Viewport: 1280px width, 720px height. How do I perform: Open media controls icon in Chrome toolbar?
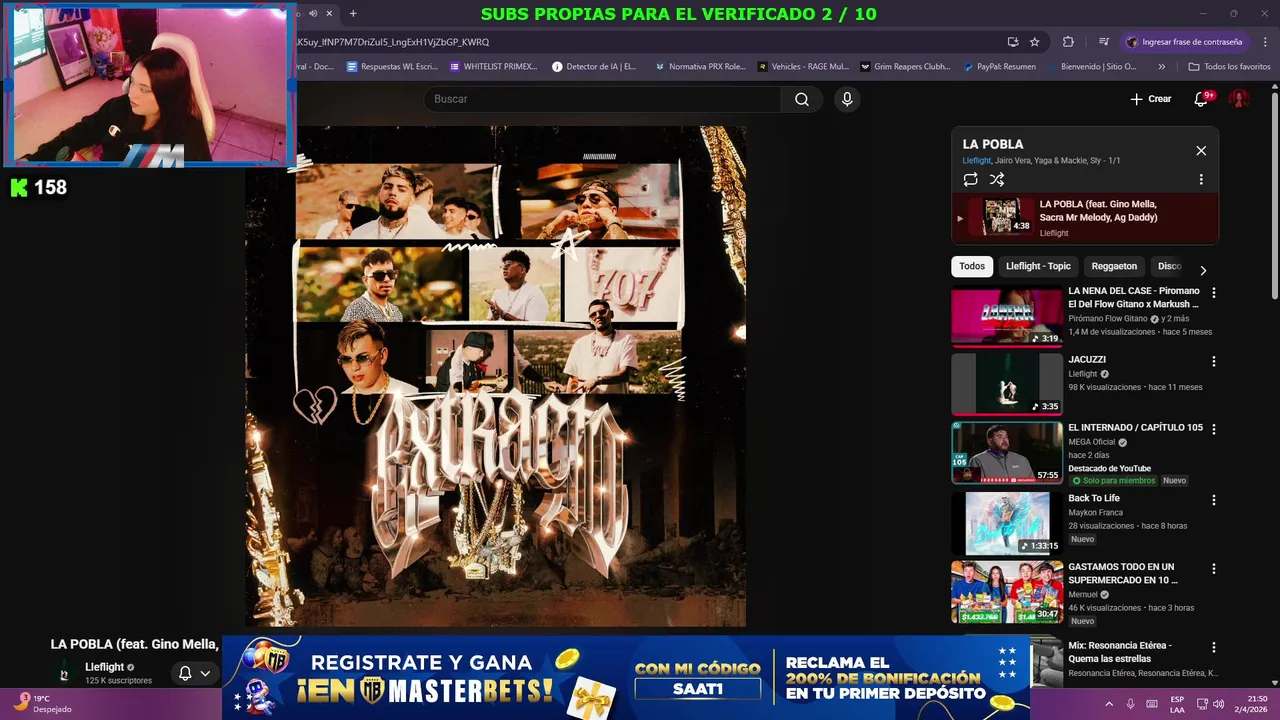tap(1103, 42)
